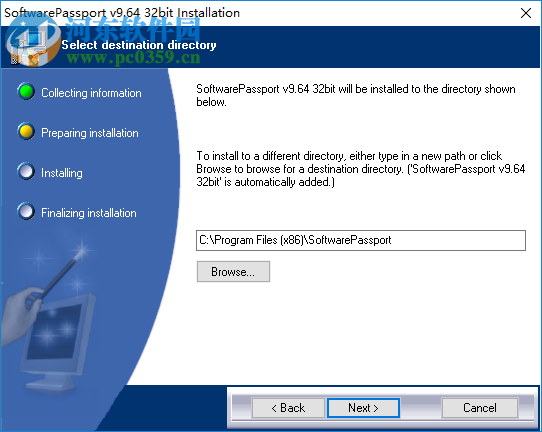This screenshot has width=542, height=432.
Task: Click the "To install to a different directory" paragraph
Action: [x=361, y=169]
